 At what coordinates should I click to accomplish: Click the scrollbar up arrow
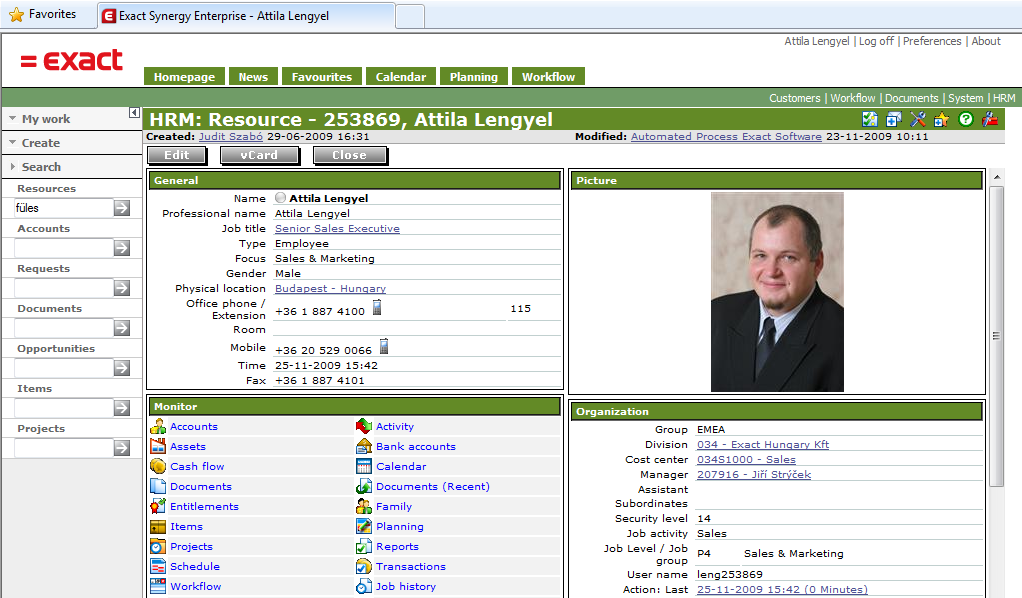pyautogui.click(x=996, y=177)
